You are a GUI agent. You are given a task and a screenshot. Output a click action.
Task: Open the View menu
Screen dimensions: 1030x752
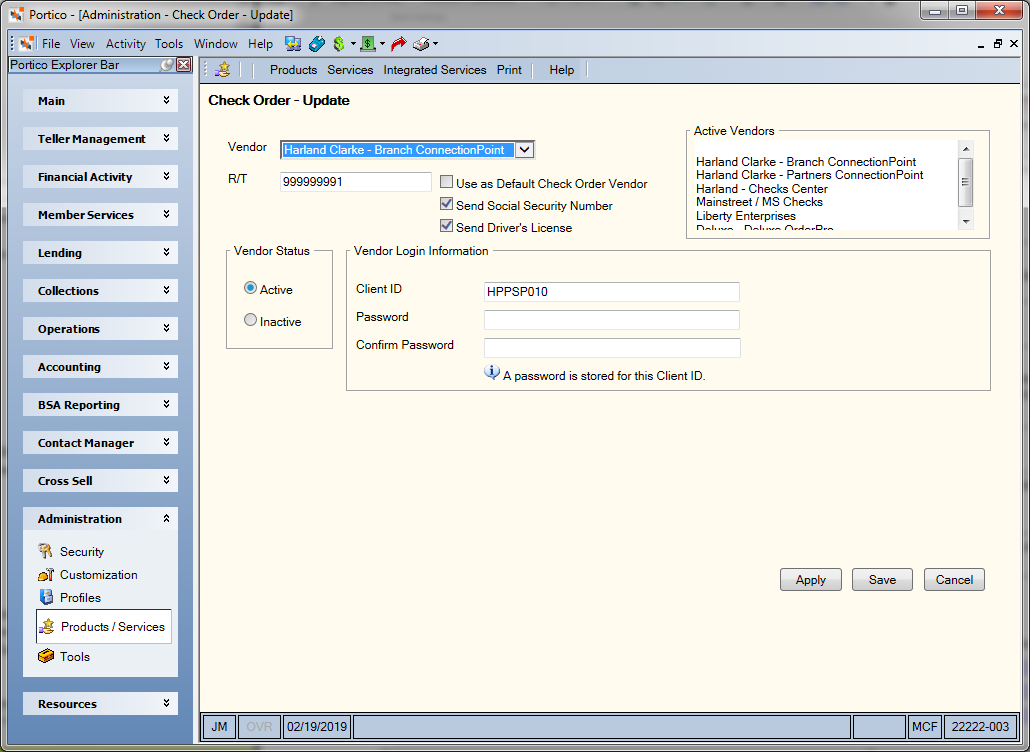tap(82, 44)
